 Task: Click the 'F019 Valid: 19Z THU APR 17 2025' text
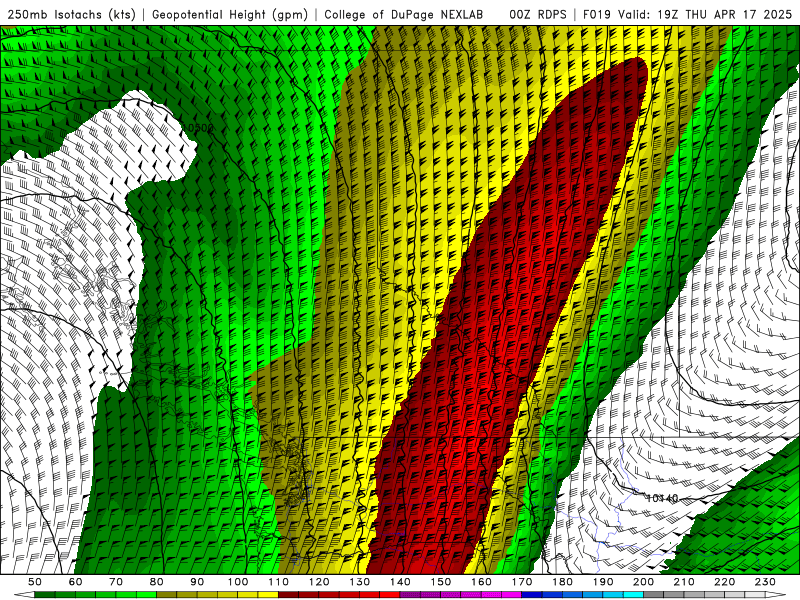pyautogui.click(x=687, y=15)
